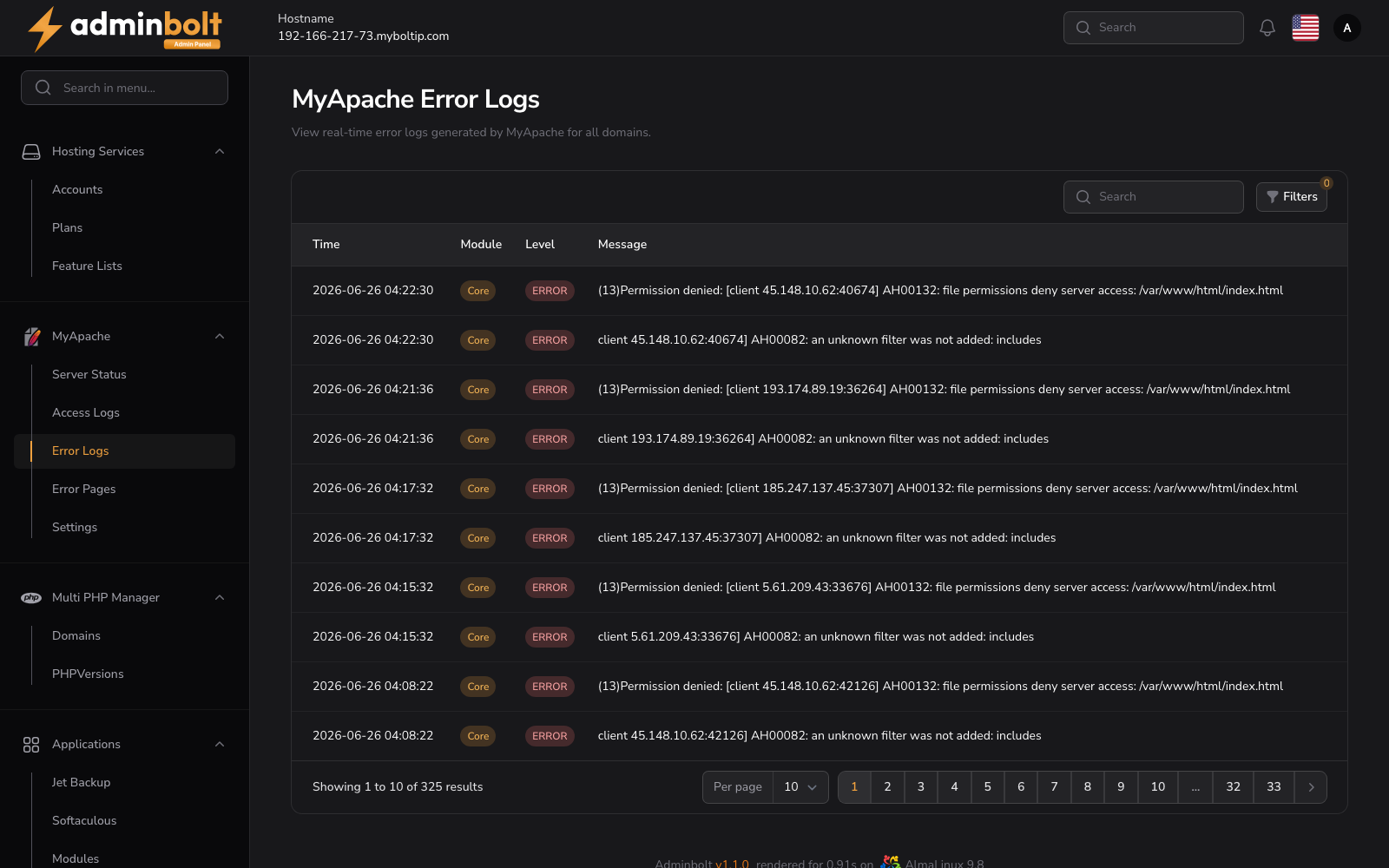Focus the error logs table Search field
Screen dimensions: 1389x868
tap(1153, 197)
